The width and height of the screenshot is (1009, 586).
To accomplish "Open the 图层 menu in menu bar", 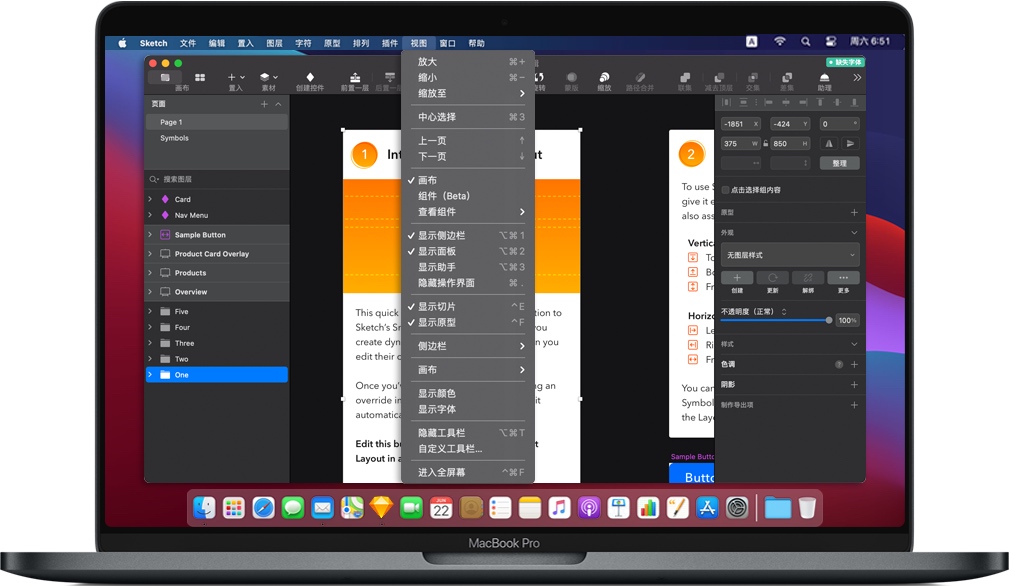I will click(275, 43).
